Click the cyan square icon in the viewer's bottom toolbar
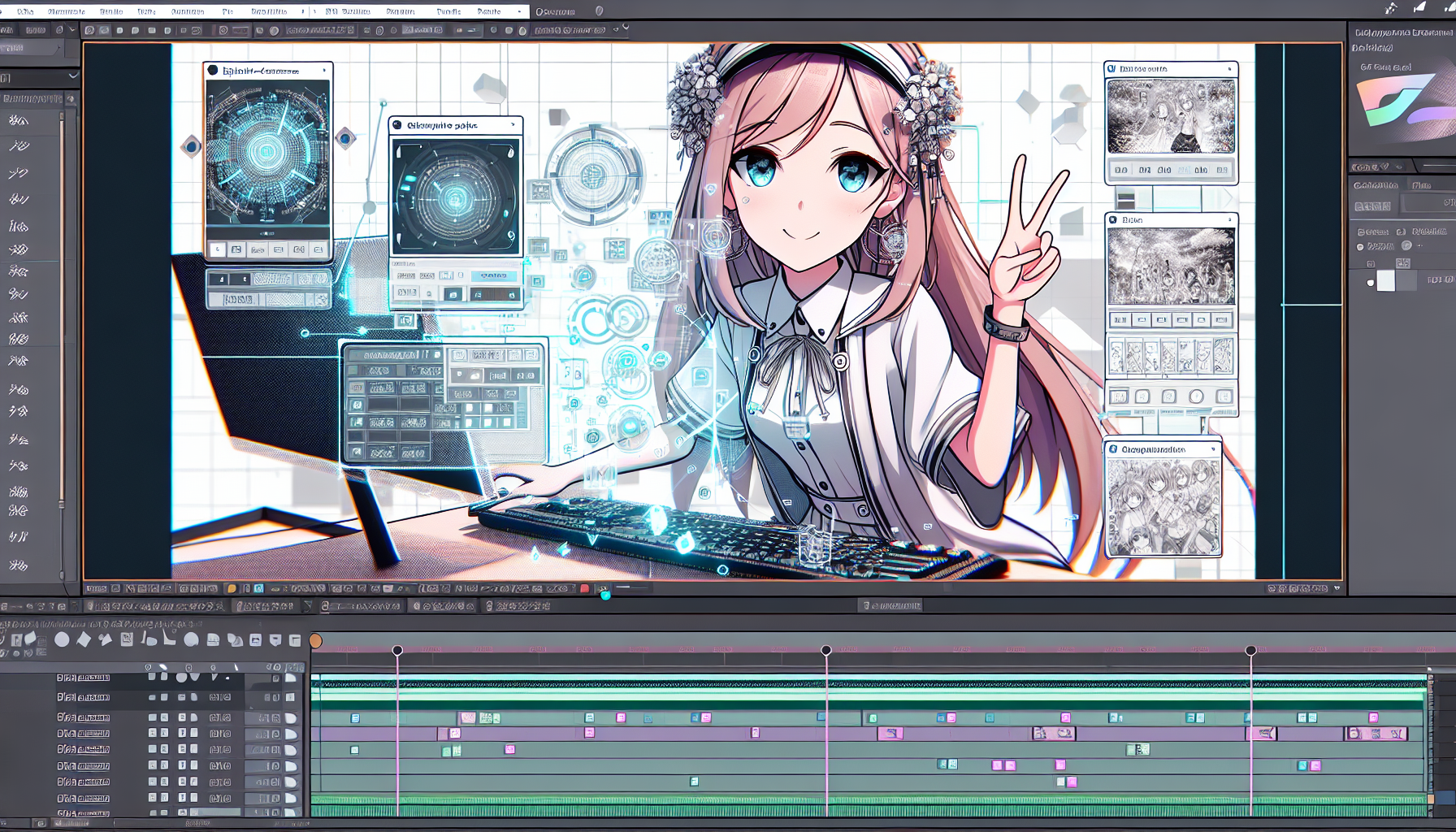Image resolution: width=1456 pixels, height=832 pixels. (258, 588)
